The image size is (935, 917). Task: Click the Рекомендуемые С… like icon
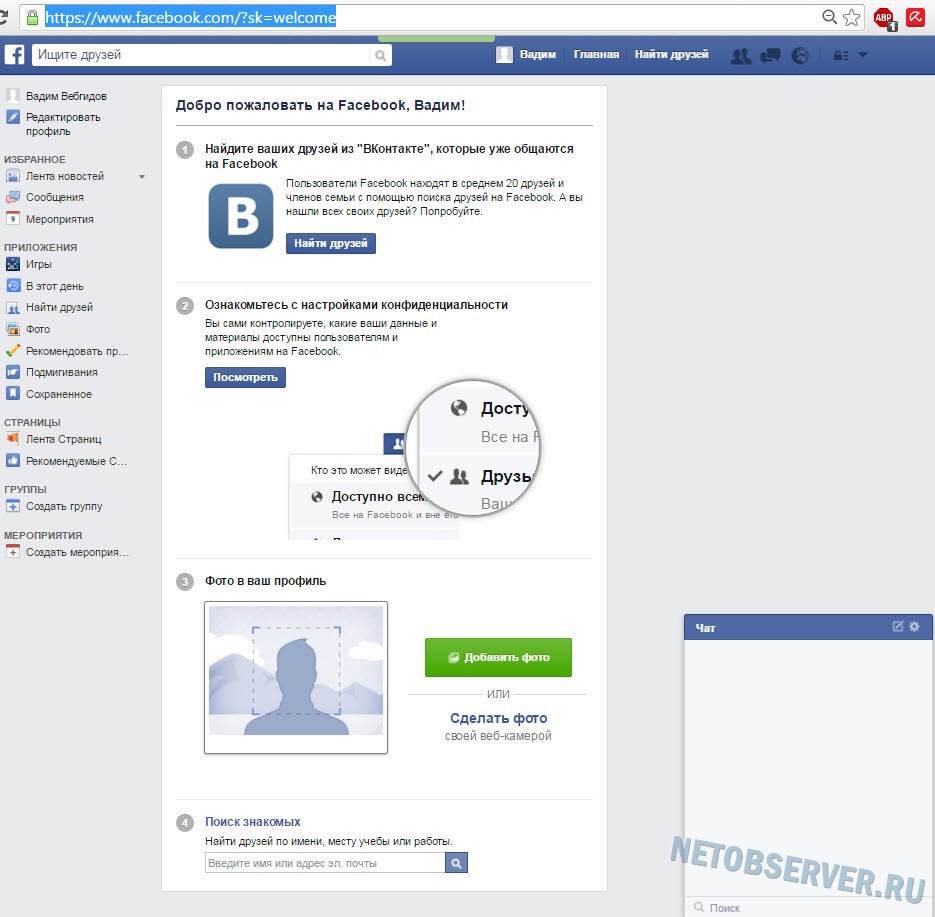[13, 461]
